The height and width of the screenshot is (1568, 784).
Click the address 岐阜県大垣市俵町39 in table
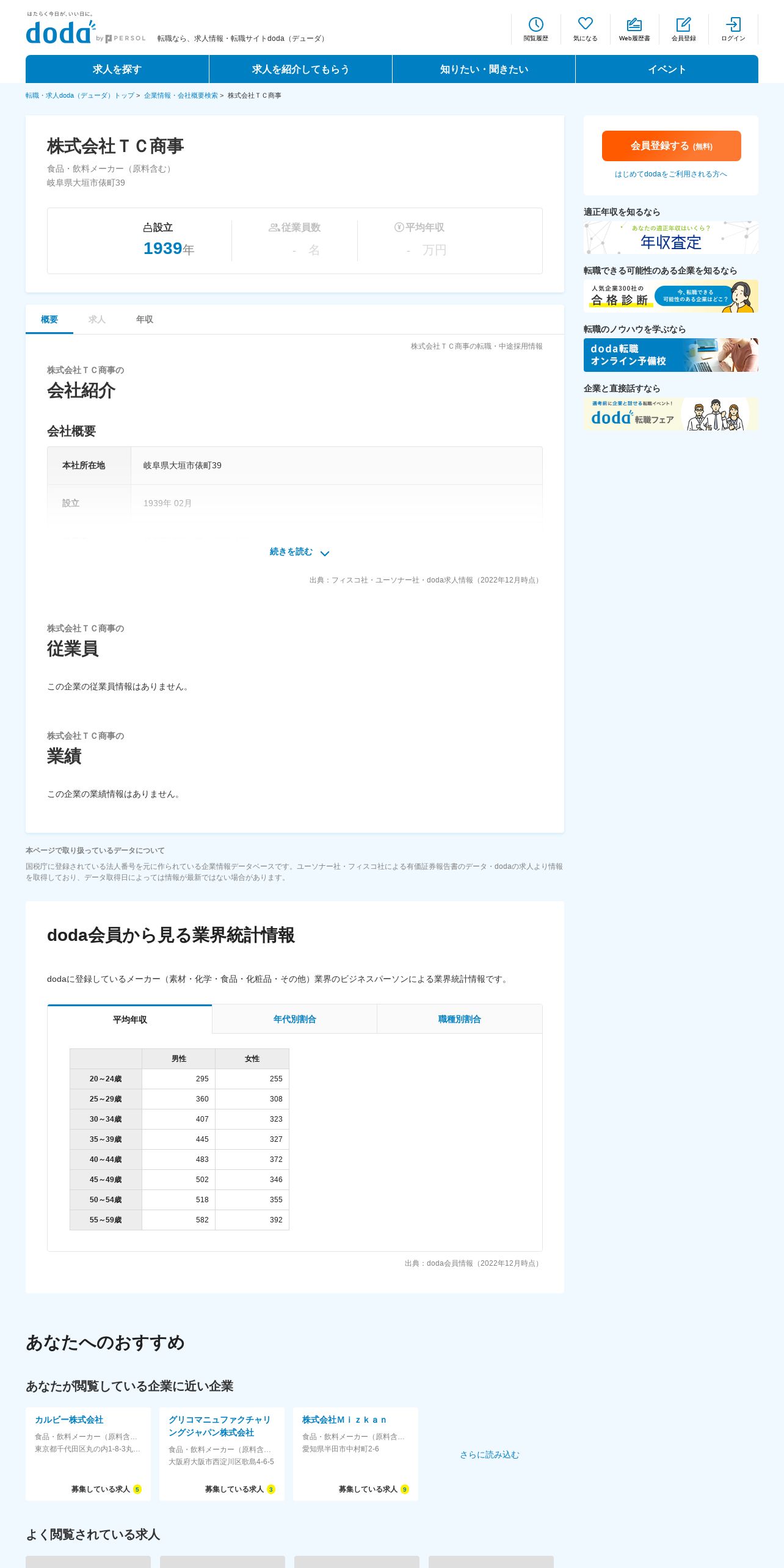[x=183, y=465]
